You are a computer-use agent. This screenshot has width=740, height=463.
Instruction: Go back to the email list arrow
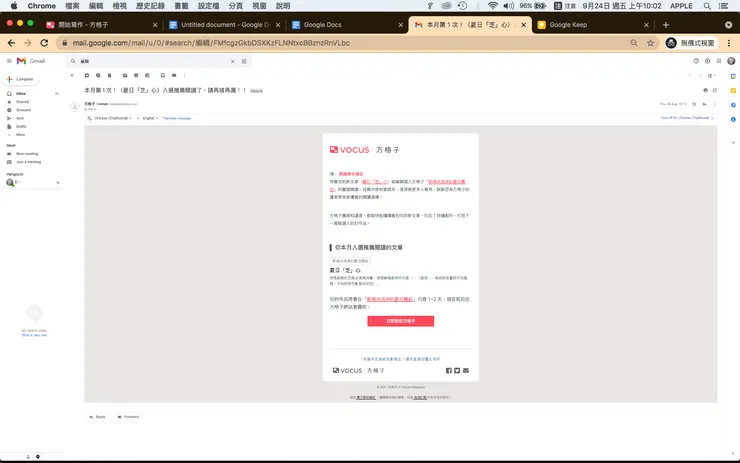pyautogui.click(x=72, y=75)
